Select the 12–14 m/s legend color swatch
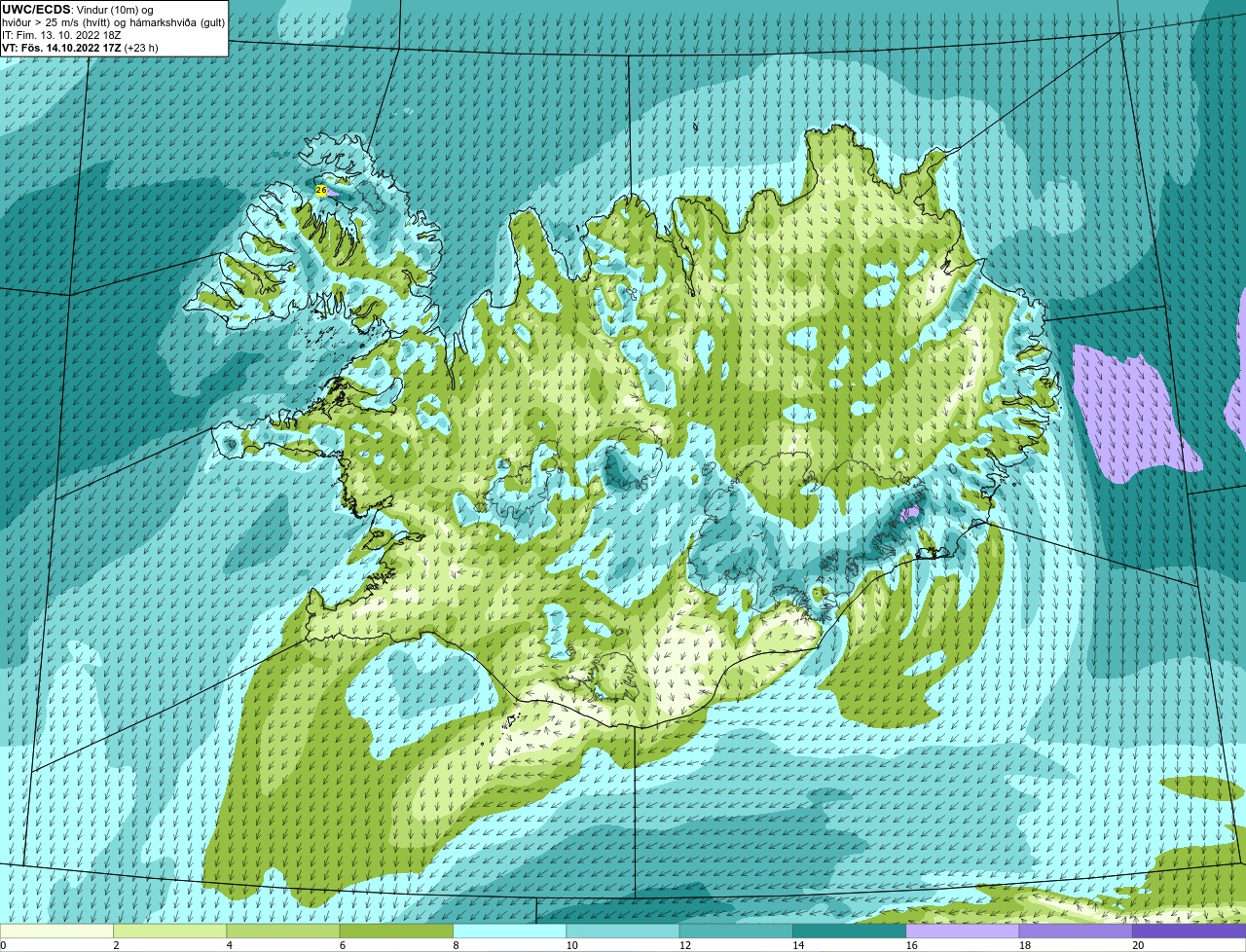The height and width of the screenshot is (952, 1246). [736, 931]
